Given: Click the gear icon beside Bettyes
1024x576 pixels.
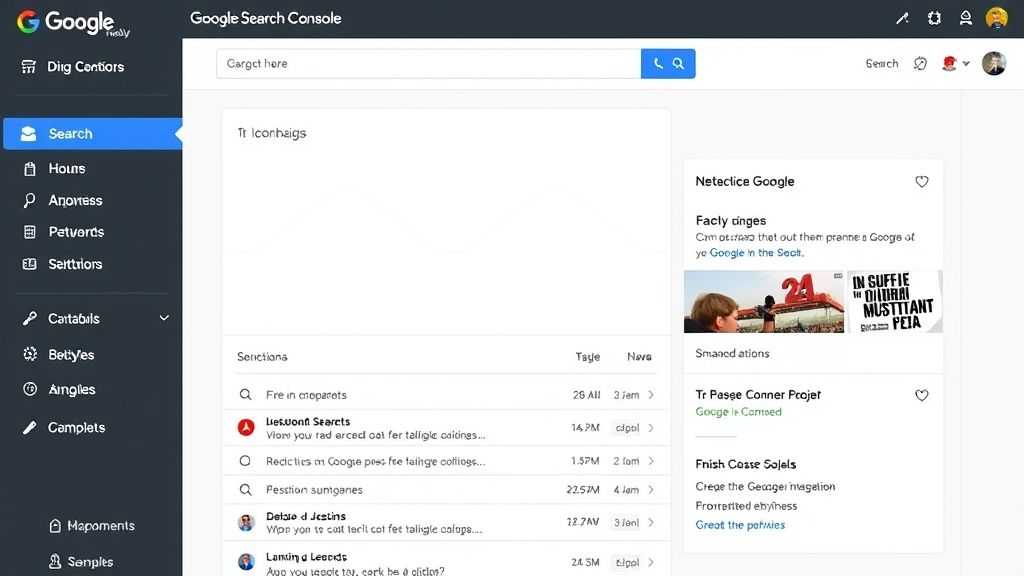Looking at the screenshot, I should pyautogui.click(x=30, y=354).
